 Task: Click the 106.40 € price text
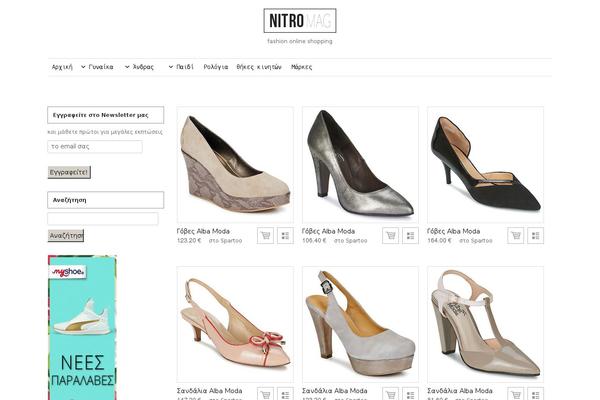click(x=314, y=241)
